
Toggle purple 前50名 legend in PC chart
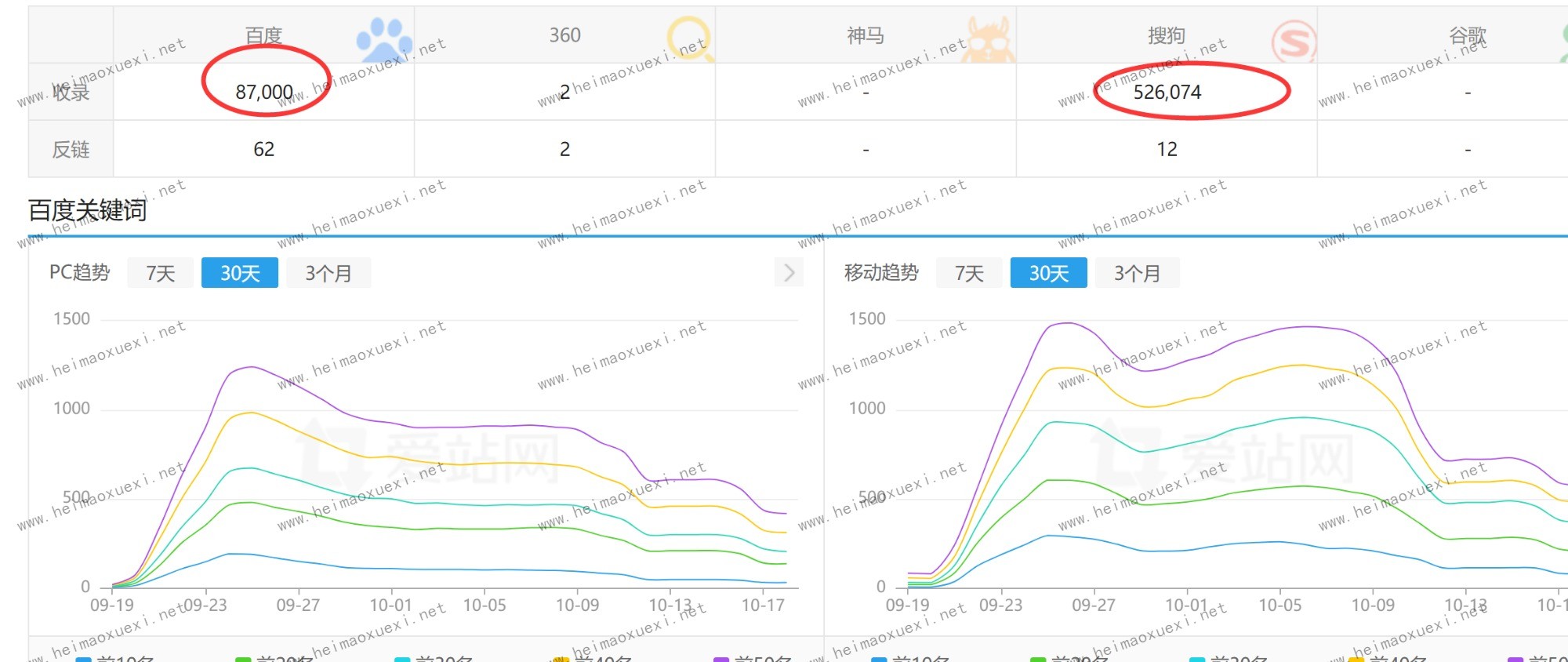(x=753, y=659)
